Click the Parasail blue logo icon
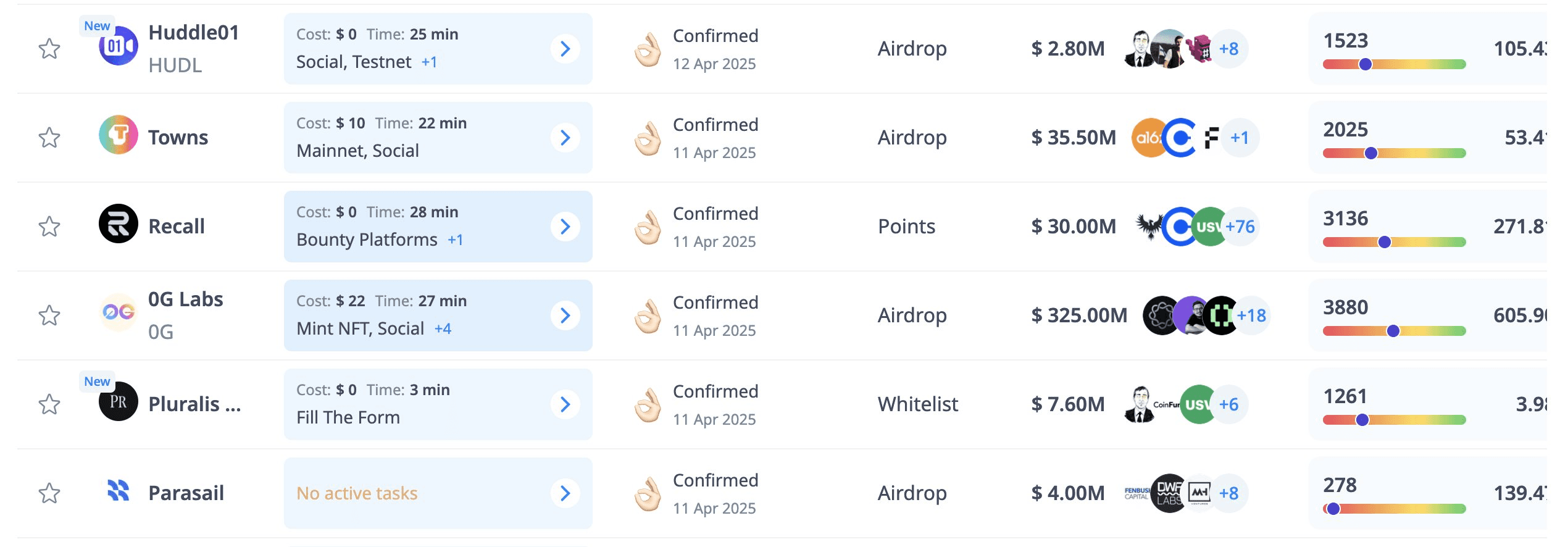Viewport: 1568px width, 547px height. click(x=118, y=491)
